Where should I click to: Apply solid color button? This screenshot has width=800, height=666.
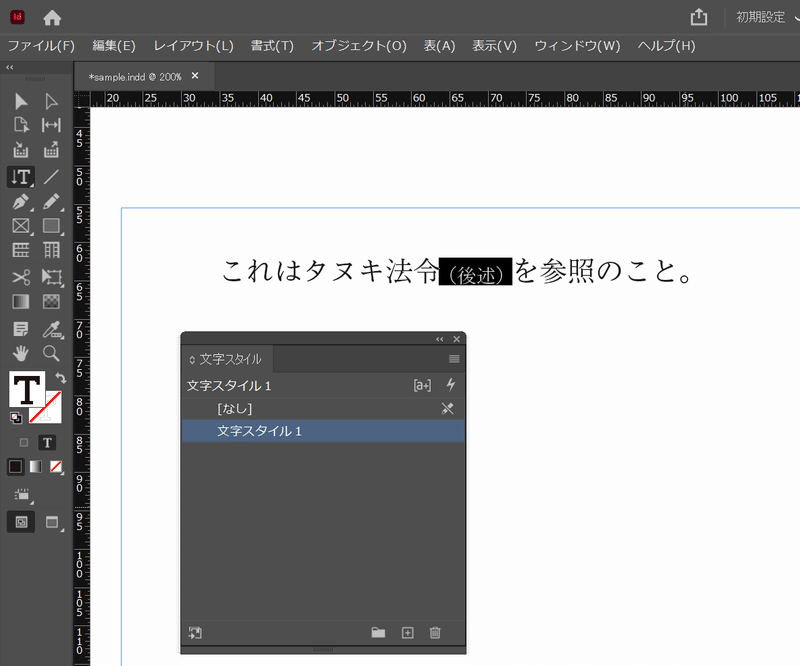[x=15, y=466]
